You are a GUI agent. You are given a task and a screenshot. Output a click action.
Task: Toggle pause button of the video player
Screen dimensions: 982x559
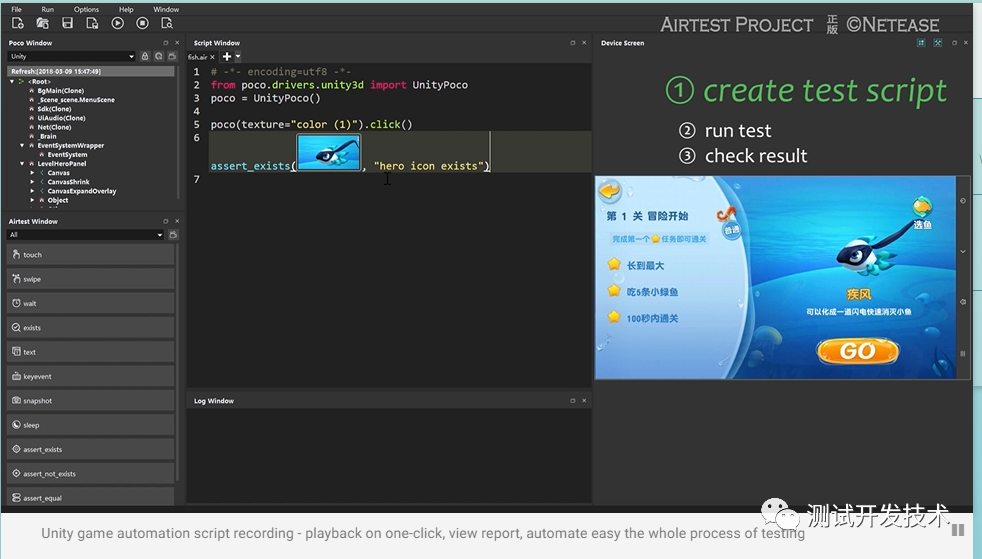pyautogui.click(x=958, y=530)
